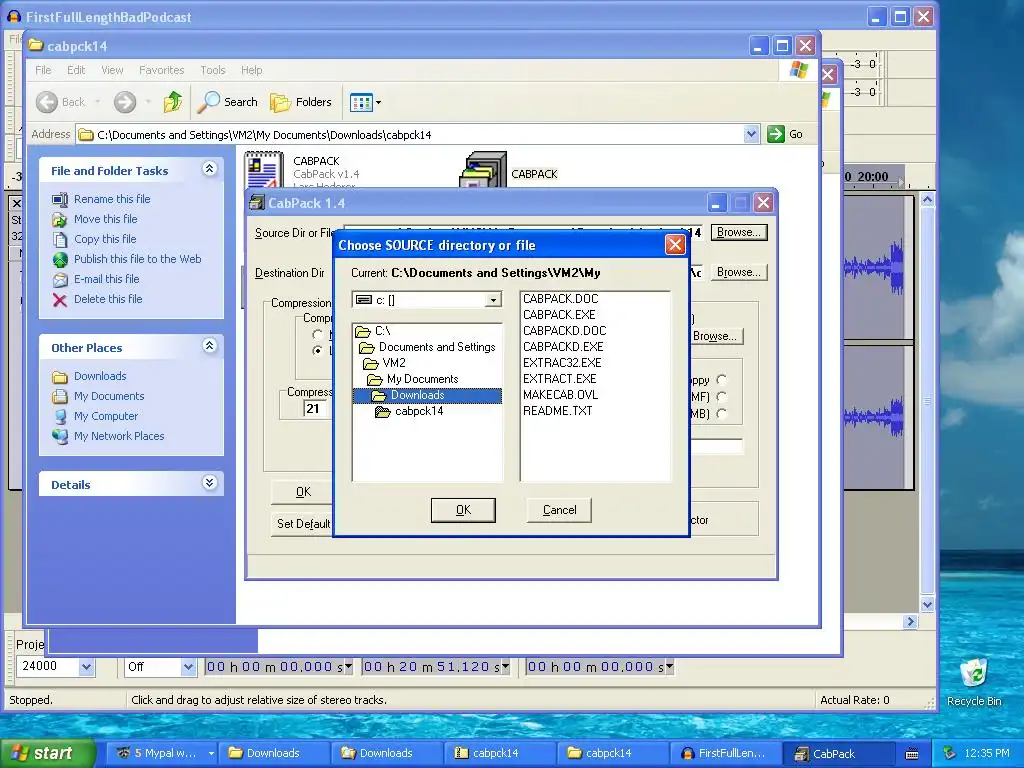Select the VM2 folder in tree
The image size is (1024, 768).
(x=385, y=363)
